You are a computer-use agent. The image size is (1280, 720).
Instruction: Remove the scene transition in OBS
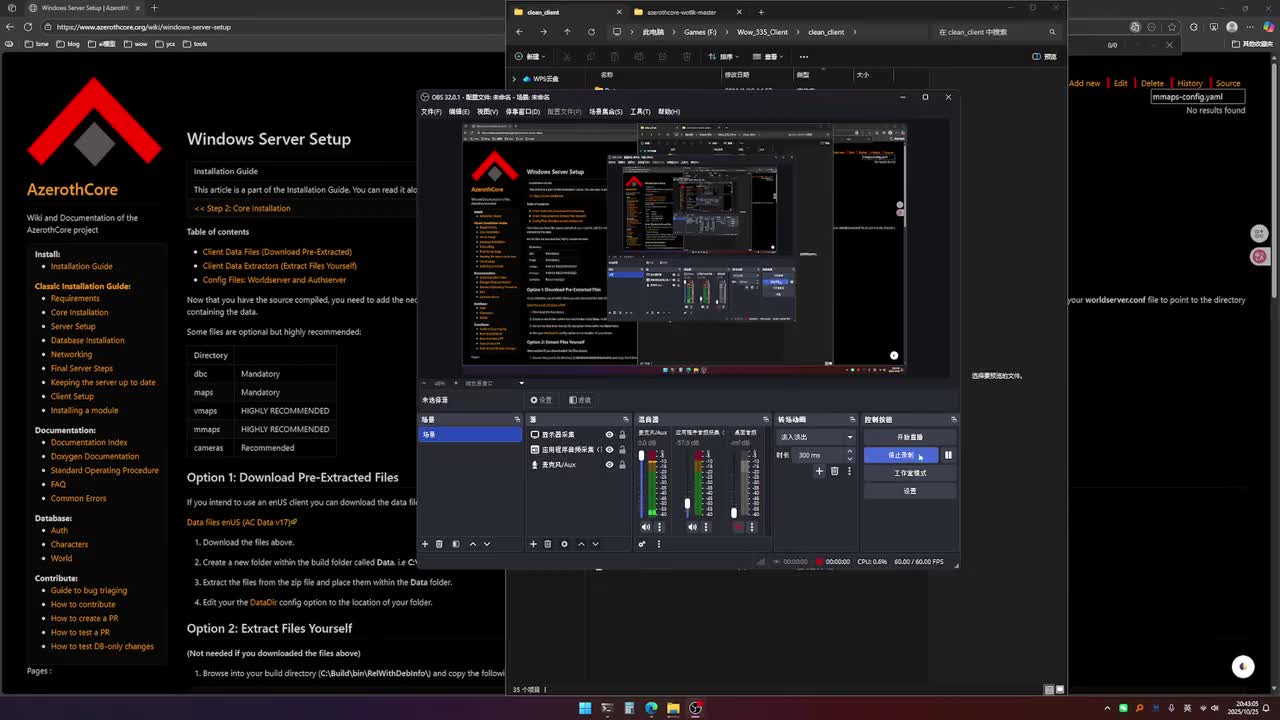[x=835, y=471]
